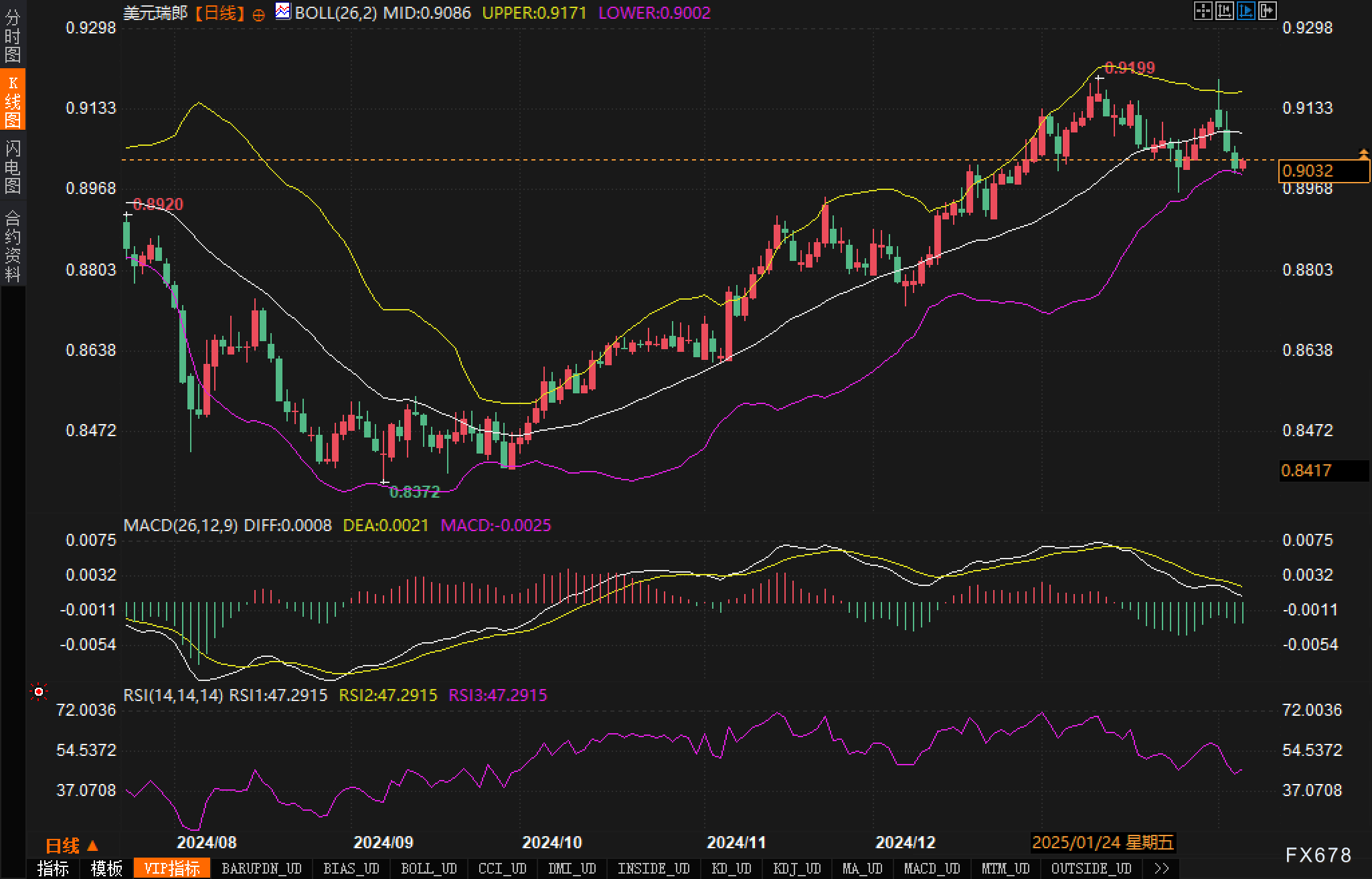Click the orange alert marker above 0.9032

pyautogui.click(x=1363, y=155)
